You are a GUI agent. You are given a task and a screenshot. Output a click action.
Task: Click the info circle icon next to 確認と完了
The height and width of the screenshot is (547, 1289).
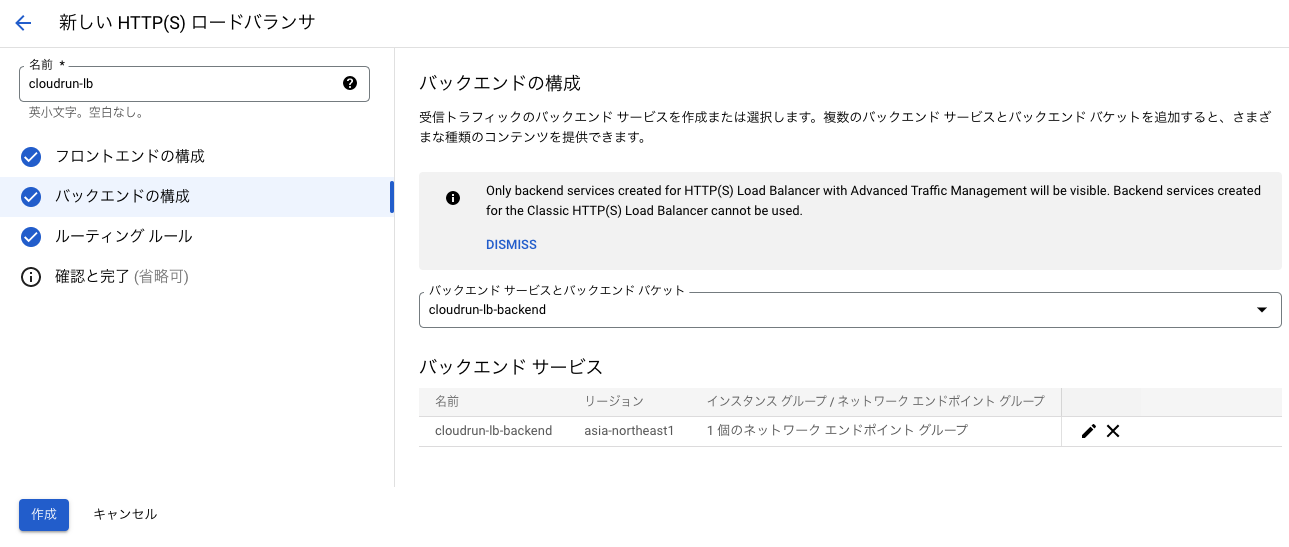tap(31, 277)
